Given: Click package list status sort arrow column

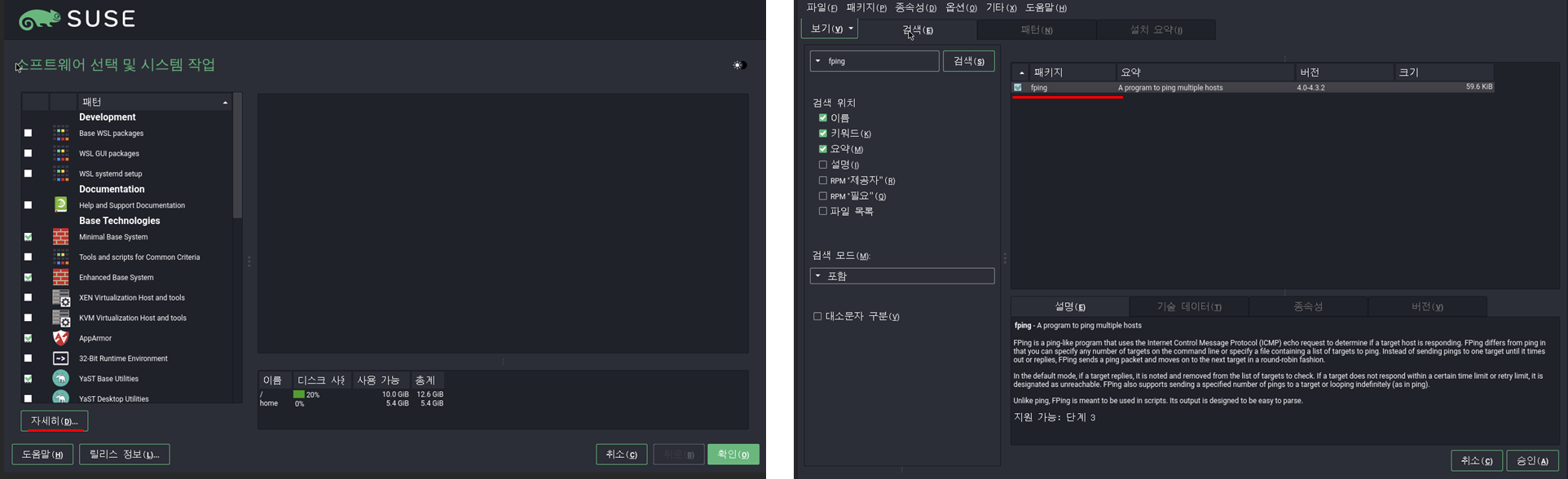Looking at the screenshot, I should (1021, 73).
